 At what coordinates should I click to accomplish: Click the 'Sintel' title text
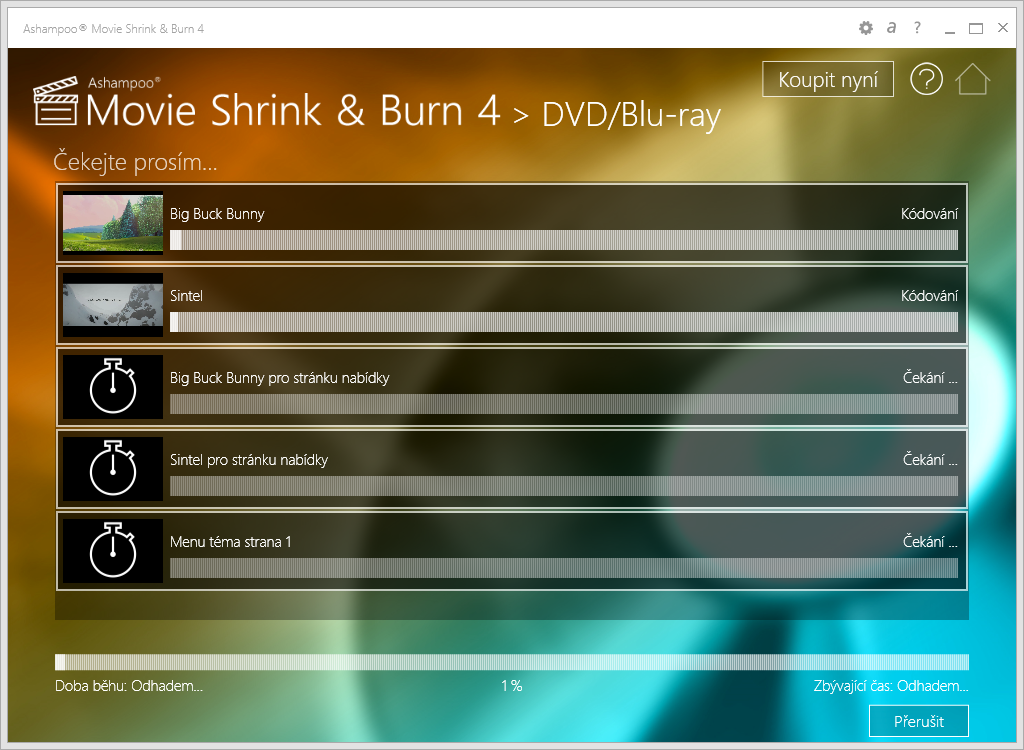[x=186, y=296]
